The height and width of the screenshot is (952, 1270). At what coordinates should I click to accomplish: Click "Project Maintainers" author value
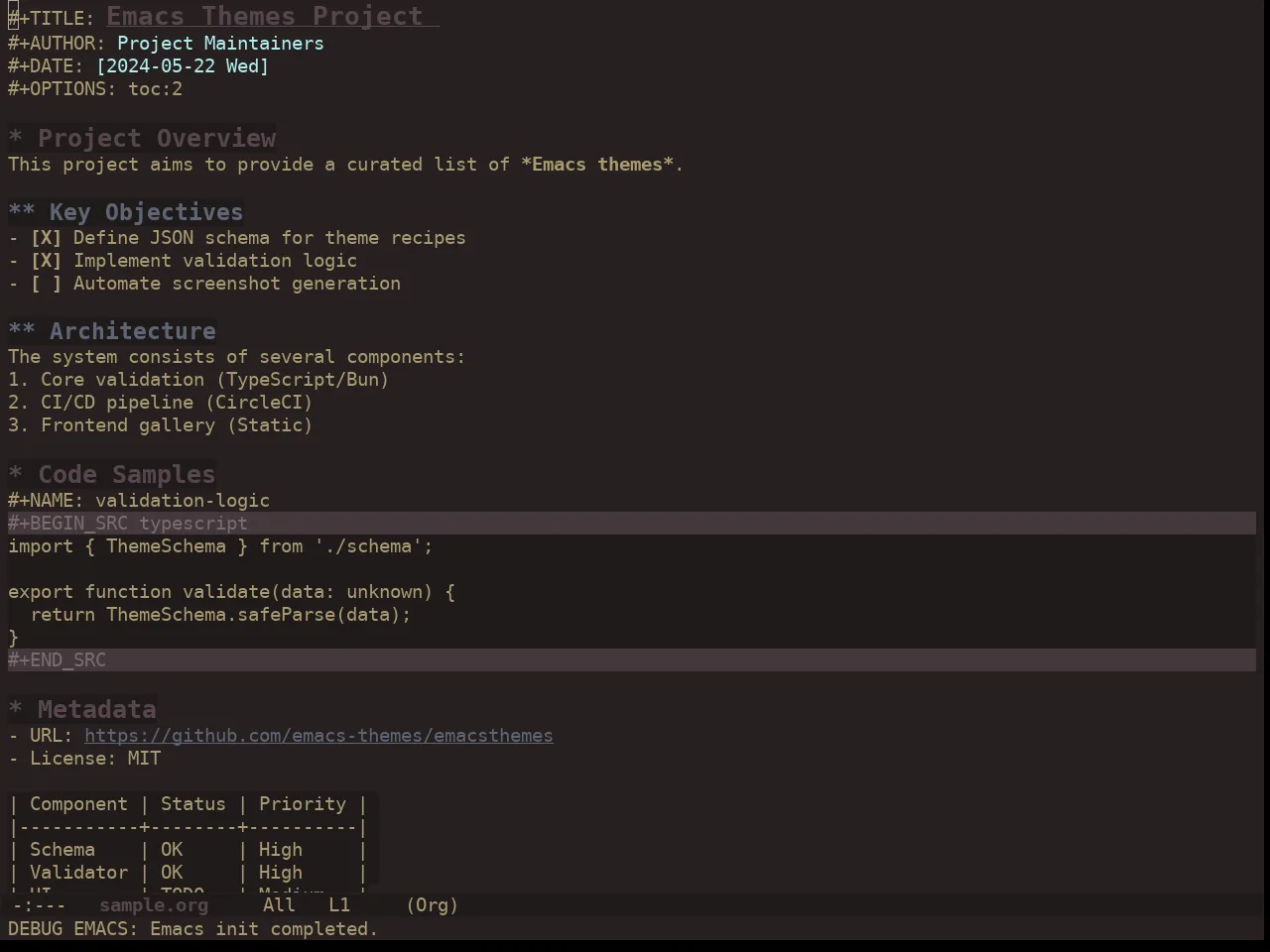pyautogui.click(x=220, y=44)
